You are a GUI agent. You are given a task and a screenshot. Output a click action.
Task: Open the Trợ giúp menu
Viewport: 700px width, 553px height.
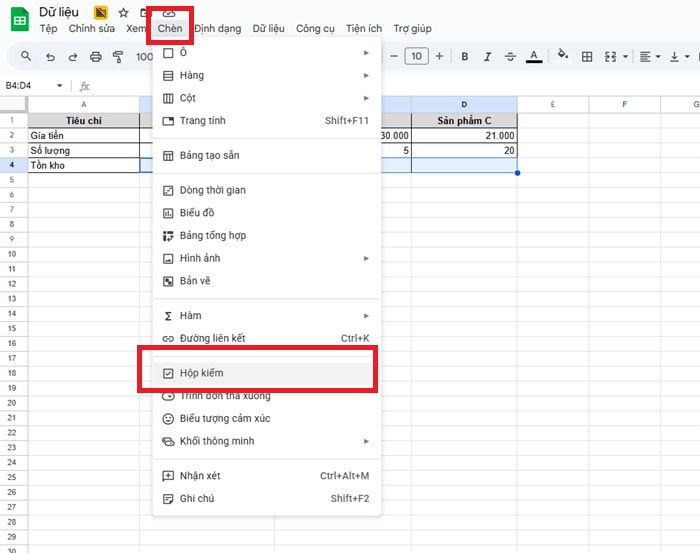click(x=412, y=29)
